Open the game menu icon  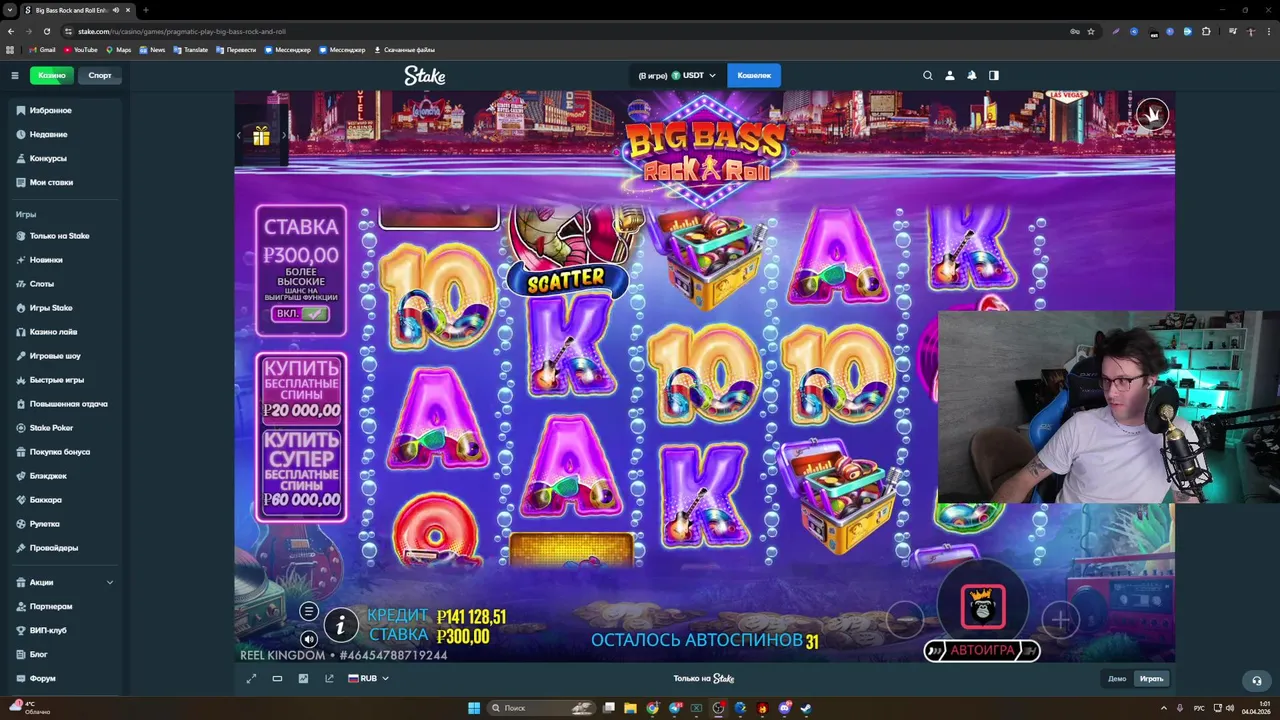309,611
